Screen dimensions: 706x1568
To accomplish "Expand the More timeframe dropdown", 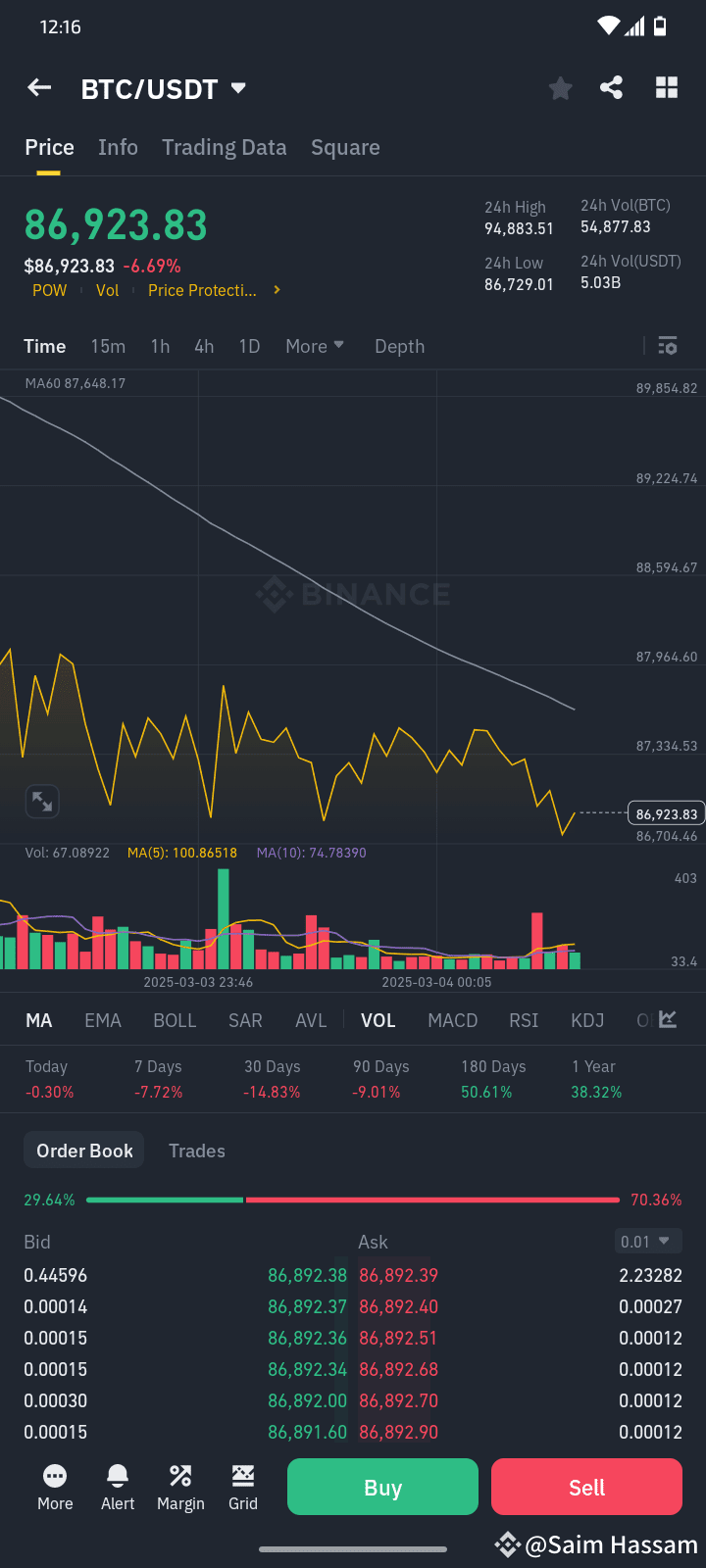I will coord(314,346).
